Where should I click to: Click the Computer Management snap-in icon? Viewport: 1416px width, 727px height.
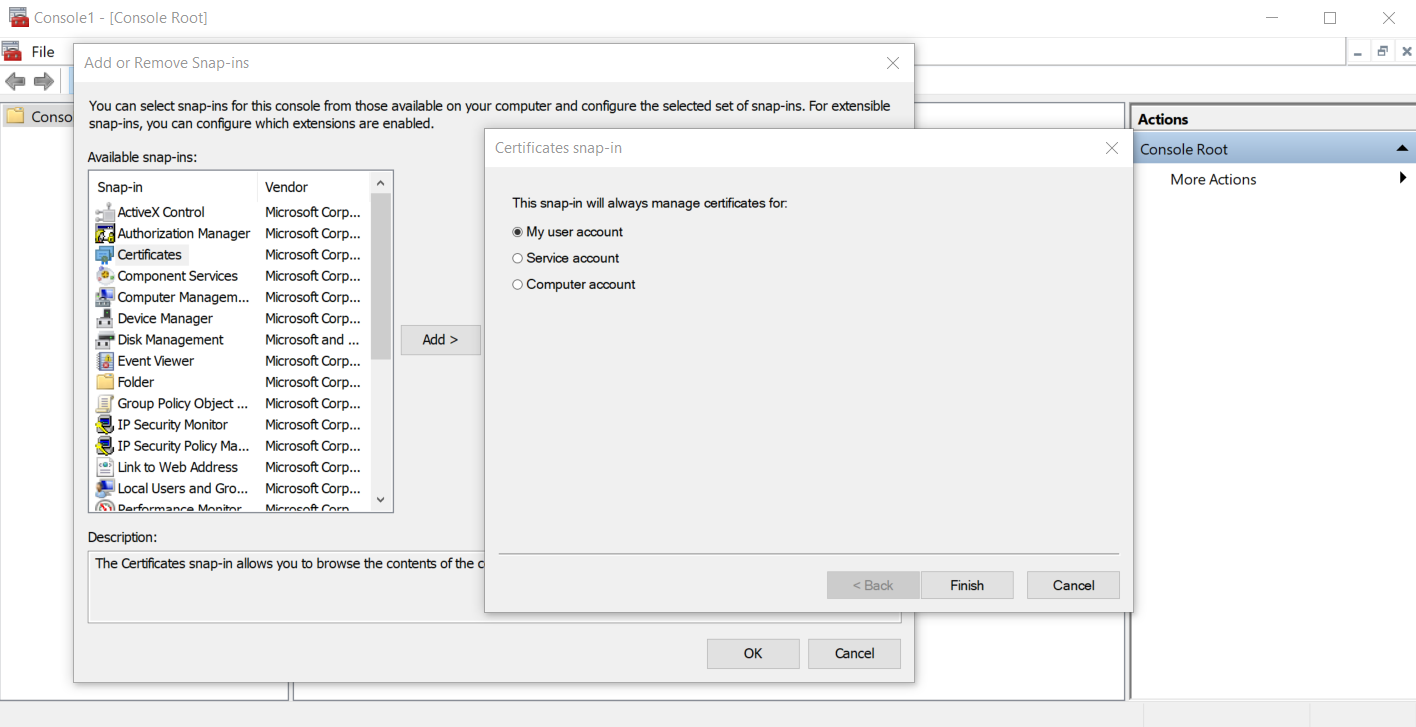(x=104, y=296)
